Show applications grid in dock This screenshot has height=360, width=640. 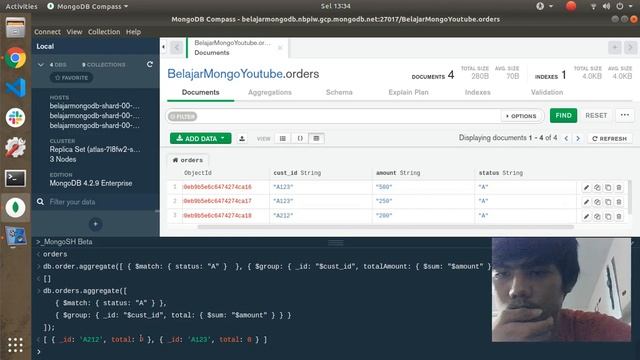(16, 345)
